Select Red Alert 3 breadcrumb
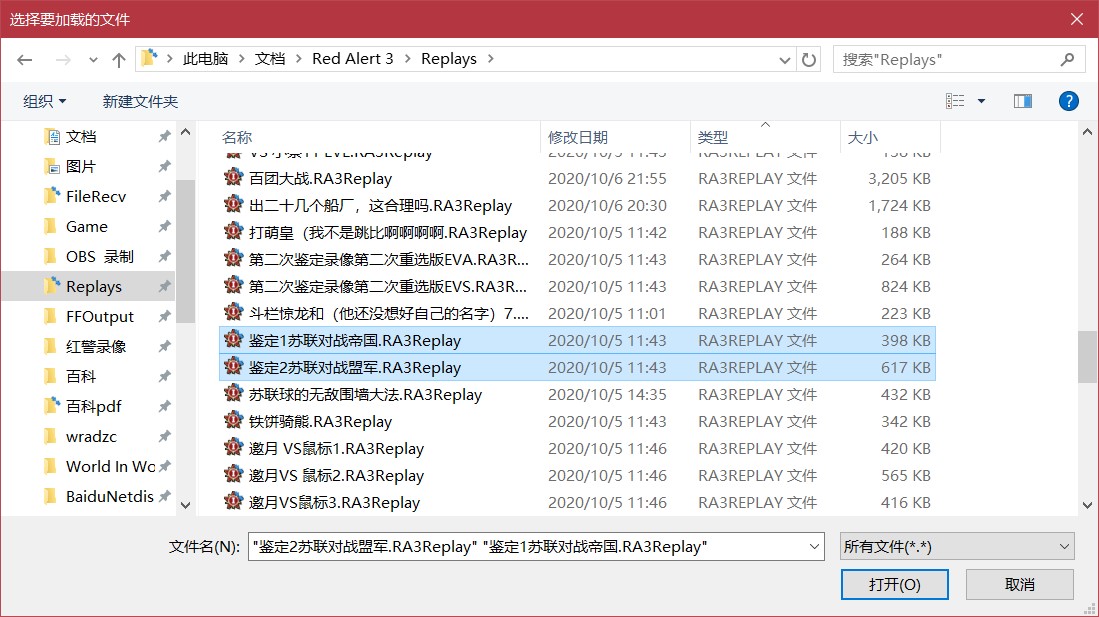Image resolution: width=1099 pixels, height=617 pixels. 353,59
